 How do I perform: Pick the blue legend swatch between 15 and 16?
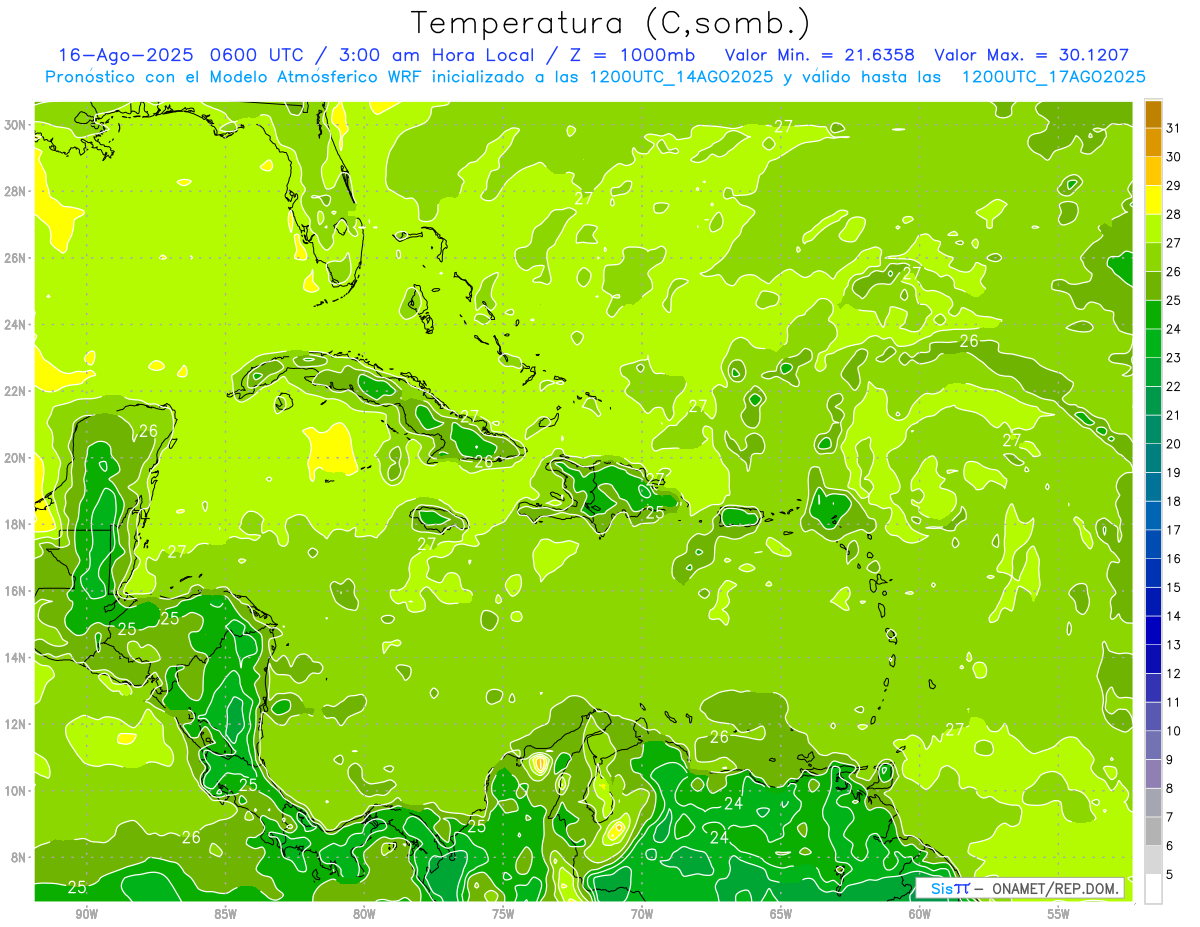[1153, 573]
